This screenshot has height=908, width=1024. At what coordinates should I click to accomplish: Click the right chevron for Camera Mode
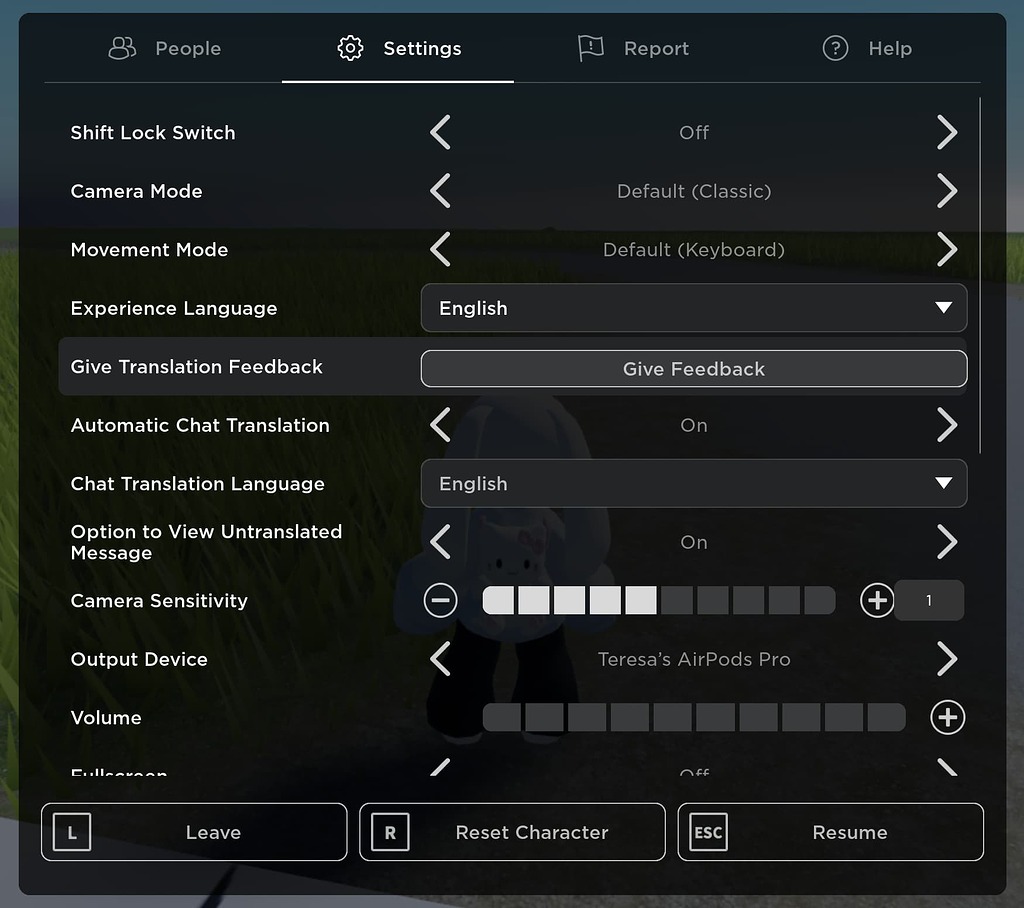pos(947,190)
